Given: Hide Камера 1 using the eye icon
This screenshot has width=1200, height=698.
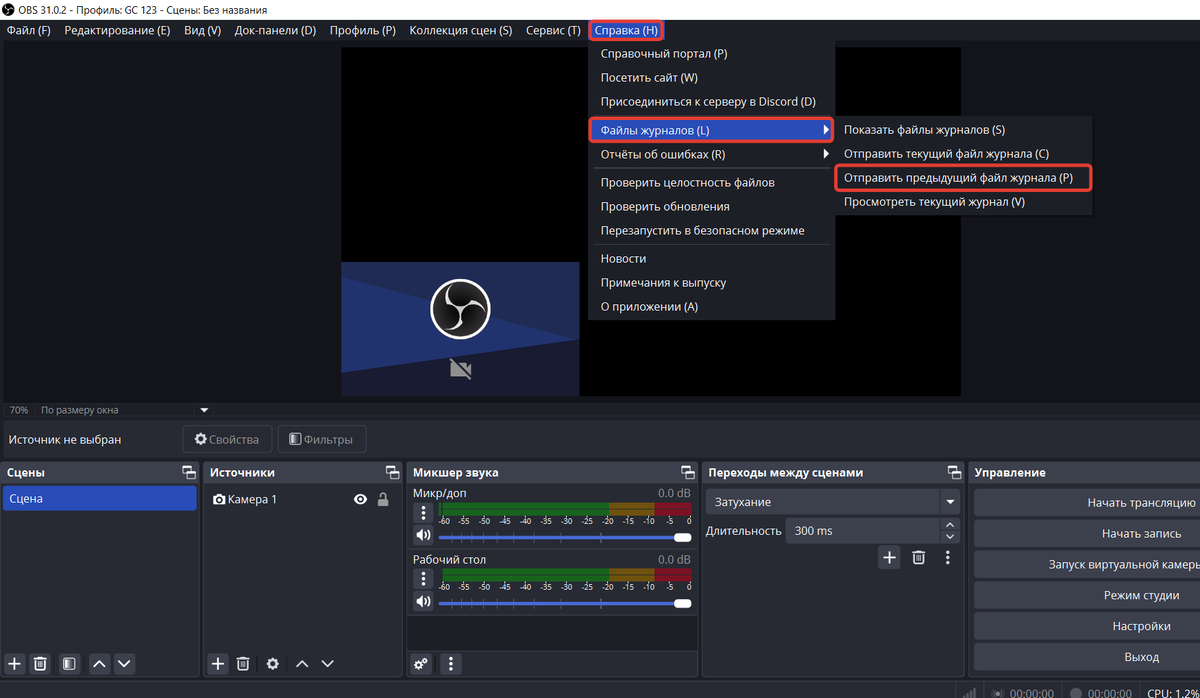Looking at the screenshot, I should (x=360, y=499).
